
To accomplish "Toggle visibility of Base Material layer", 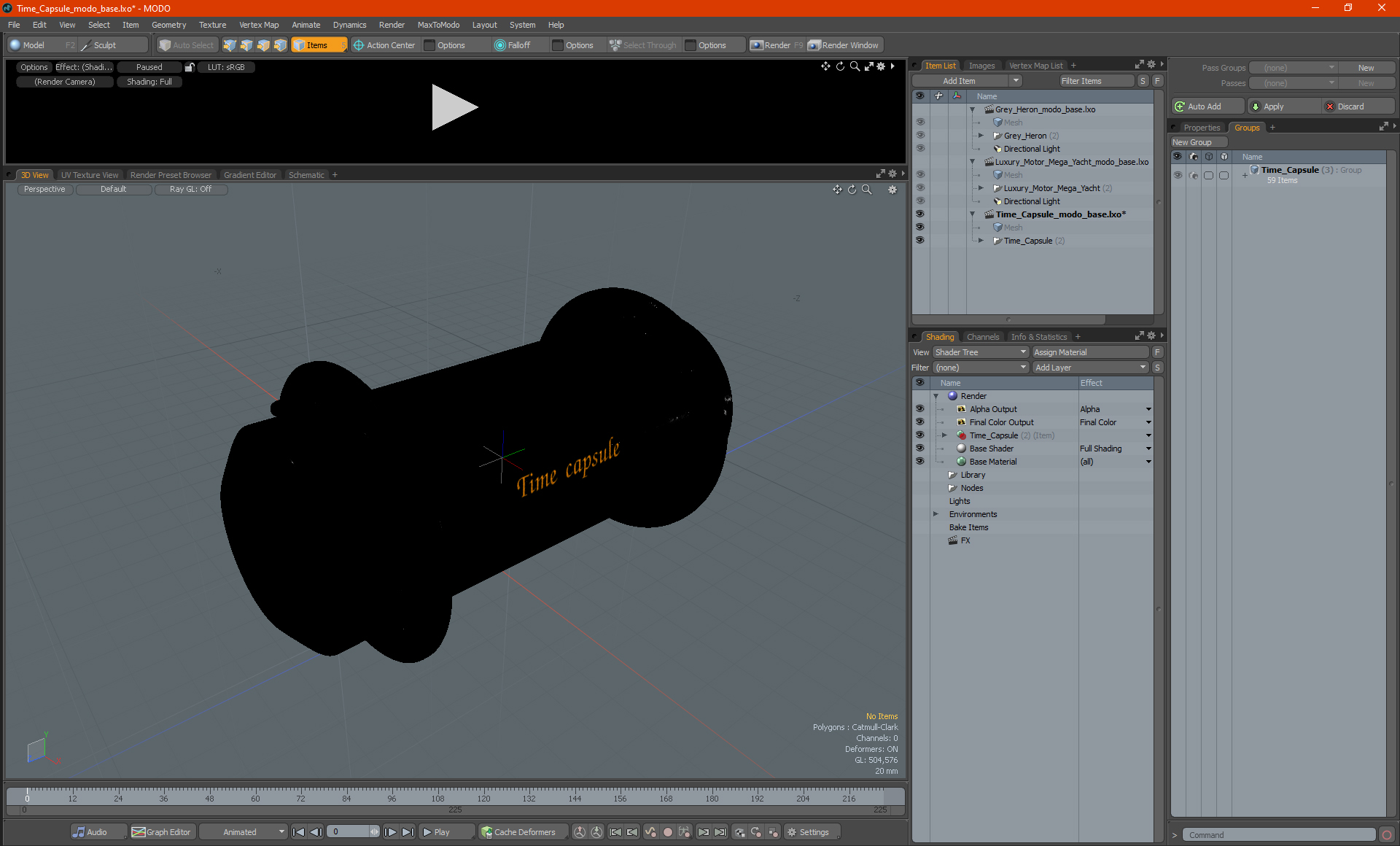I will point(920,462).
